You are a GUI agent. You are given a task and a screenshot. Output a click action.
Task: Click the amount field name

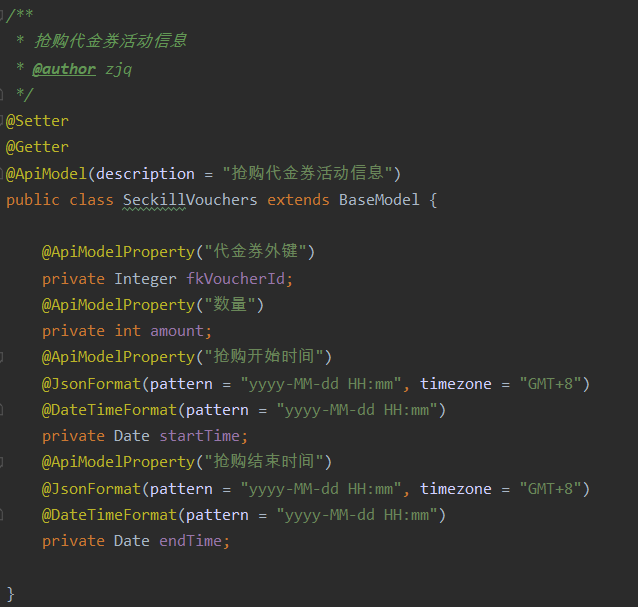[177, 331]
